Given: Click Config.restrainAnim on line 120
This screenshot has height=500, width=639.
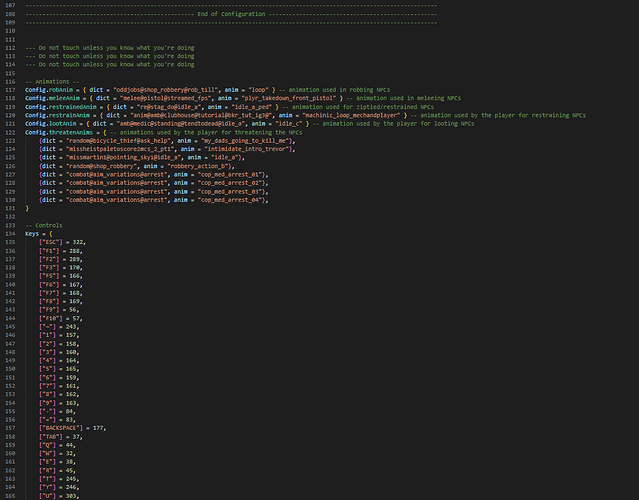Looking at the screenshot, I should pyautogui.click(x=57, y=115).
